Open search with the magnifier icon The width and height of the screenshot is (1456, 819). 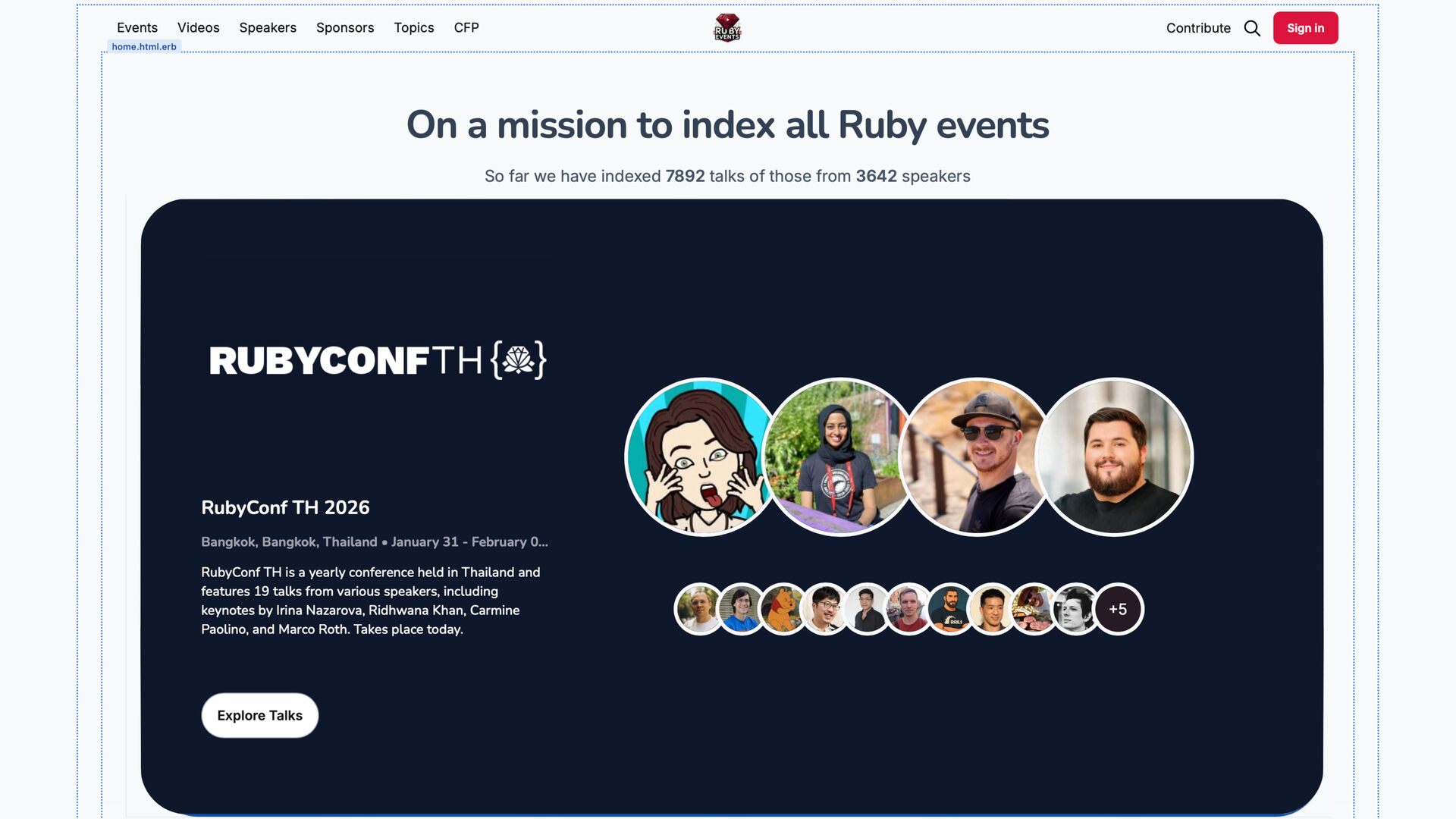point(1252,28)
